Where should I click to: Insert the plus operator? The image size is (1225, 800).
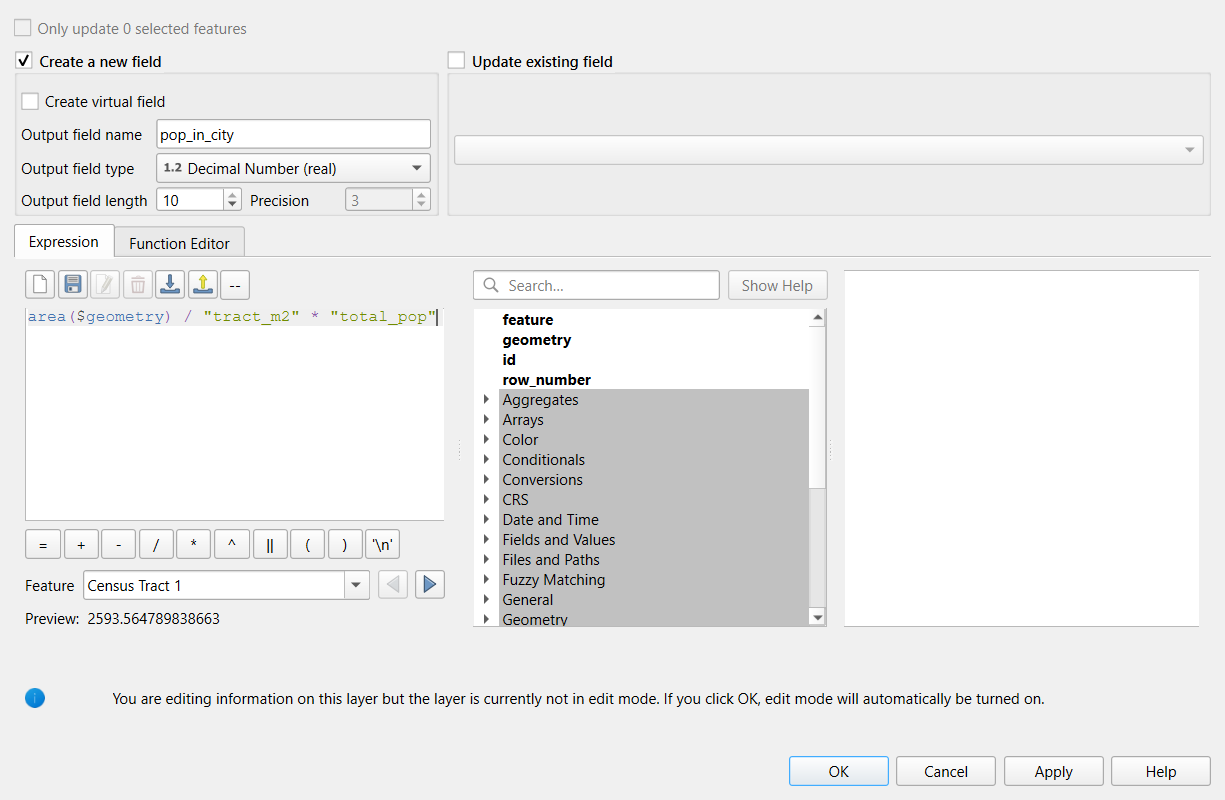pyautogui.click(x=81, y=545)
